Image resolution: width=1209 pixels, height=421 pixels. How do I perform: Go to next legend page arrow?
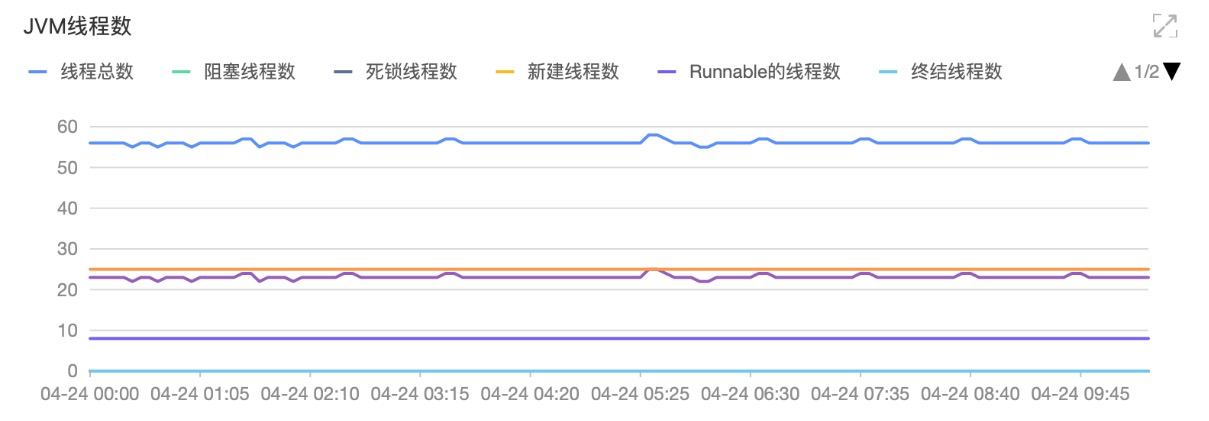tap(1173, 72)
